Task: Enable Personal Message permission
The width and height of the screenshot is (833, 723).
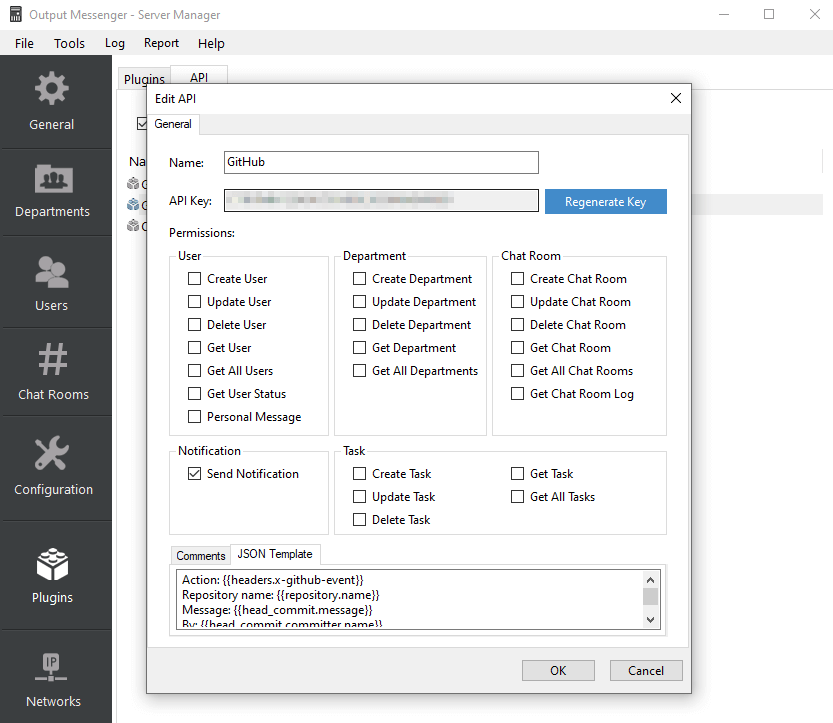Action: (194, 416)
